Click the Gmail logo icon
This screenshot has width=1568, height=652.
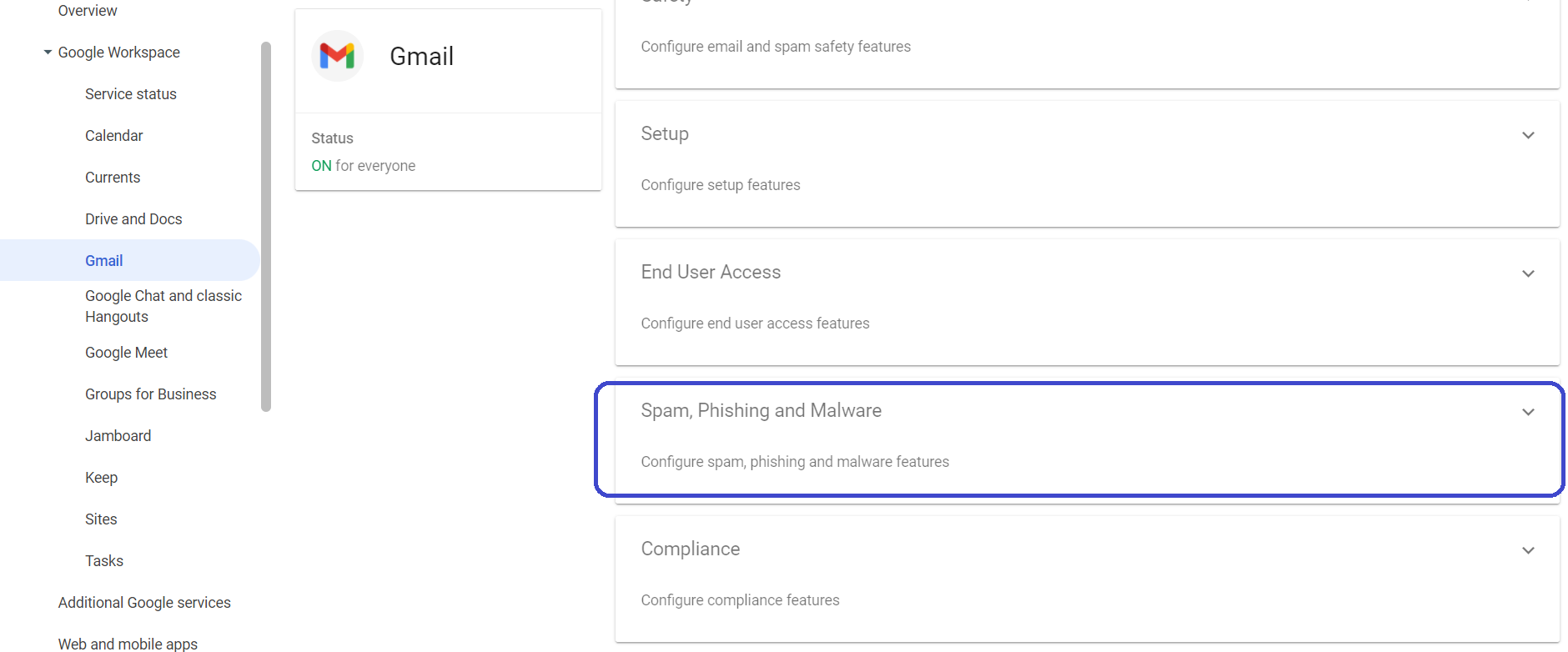(337, 56)
